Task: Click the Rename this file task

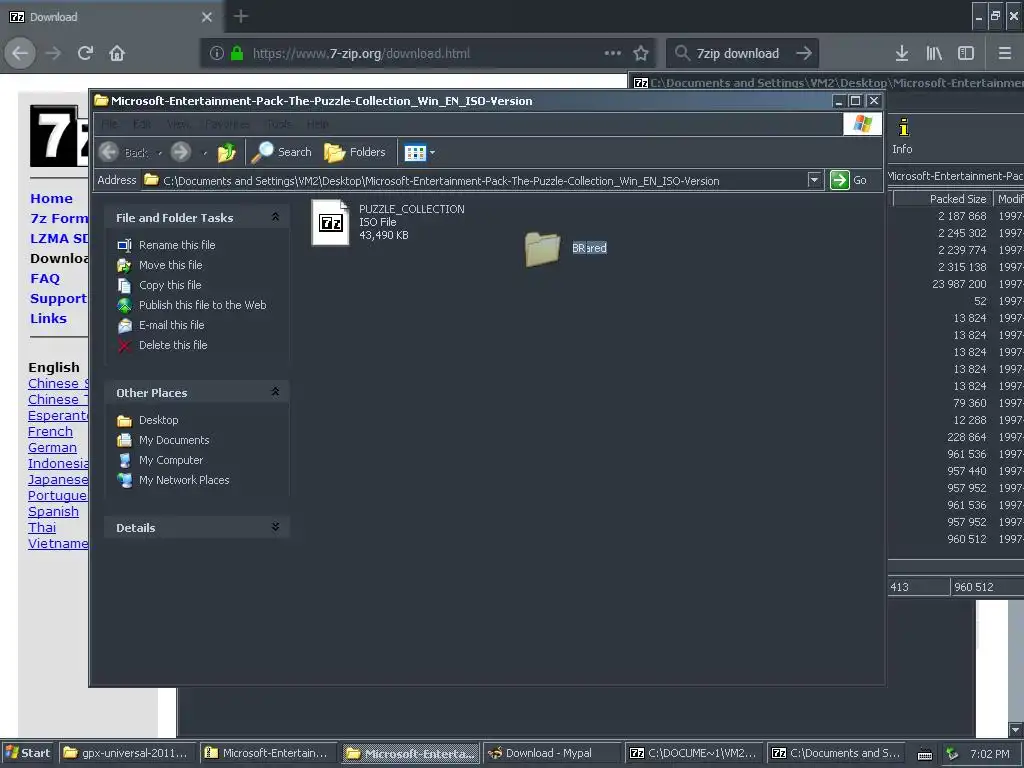Action: pos(177,245)
